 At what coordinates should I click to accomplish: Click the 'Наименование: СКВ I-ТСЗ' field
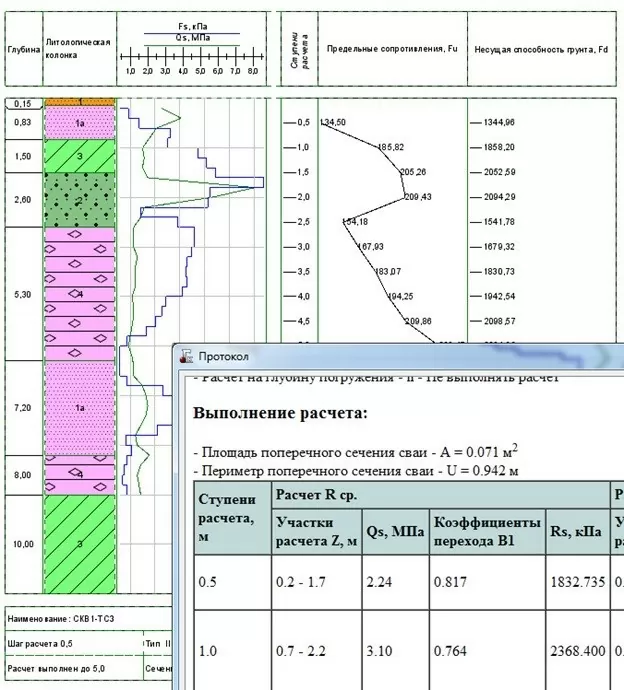(88, 619)
